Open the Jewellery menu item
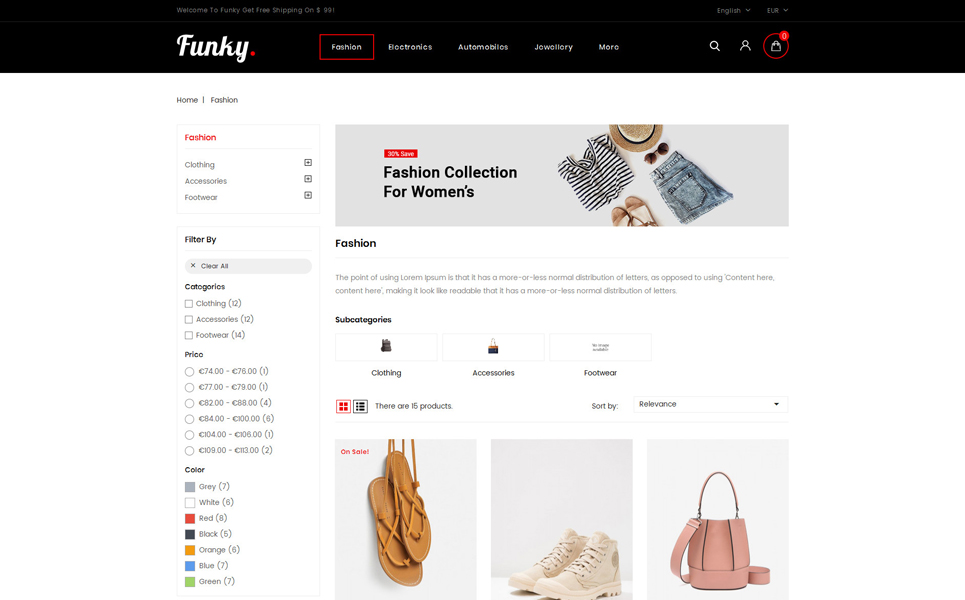This screenshot has width=965, height=600. 553,47
